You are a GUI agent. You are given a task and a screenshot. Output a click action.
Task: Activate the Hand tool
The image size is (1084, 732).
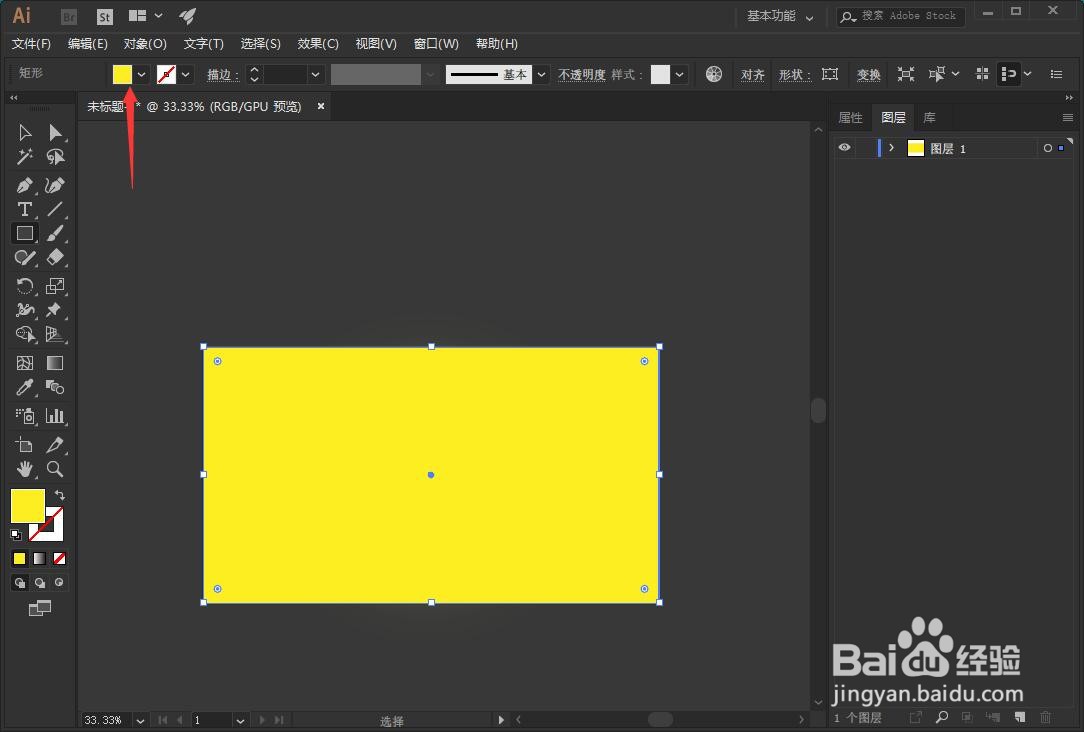point(24,469)
